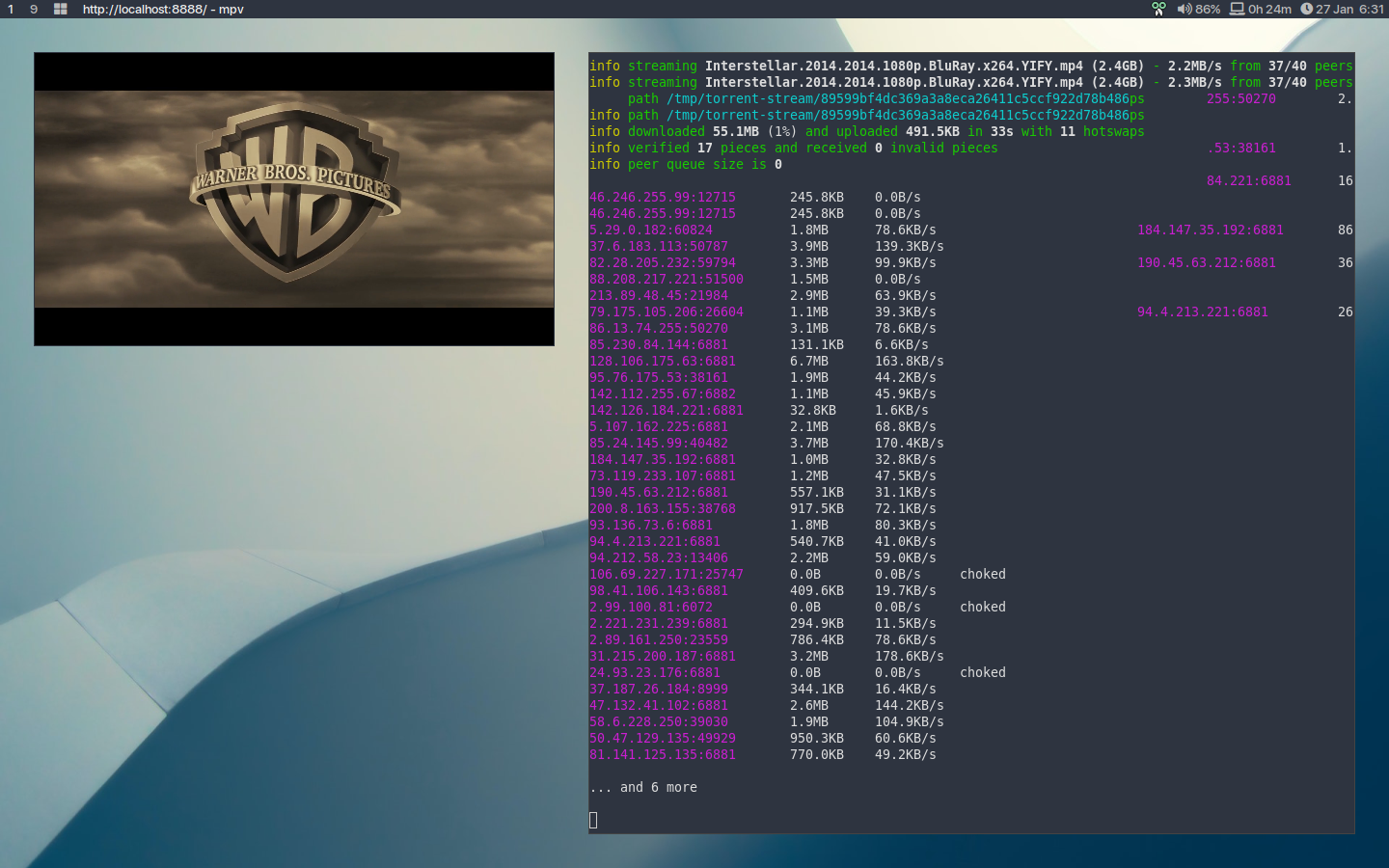The image size is (1389, 868).
Task: Click the 0h 24m battery time text
Action: point(1269,9)
